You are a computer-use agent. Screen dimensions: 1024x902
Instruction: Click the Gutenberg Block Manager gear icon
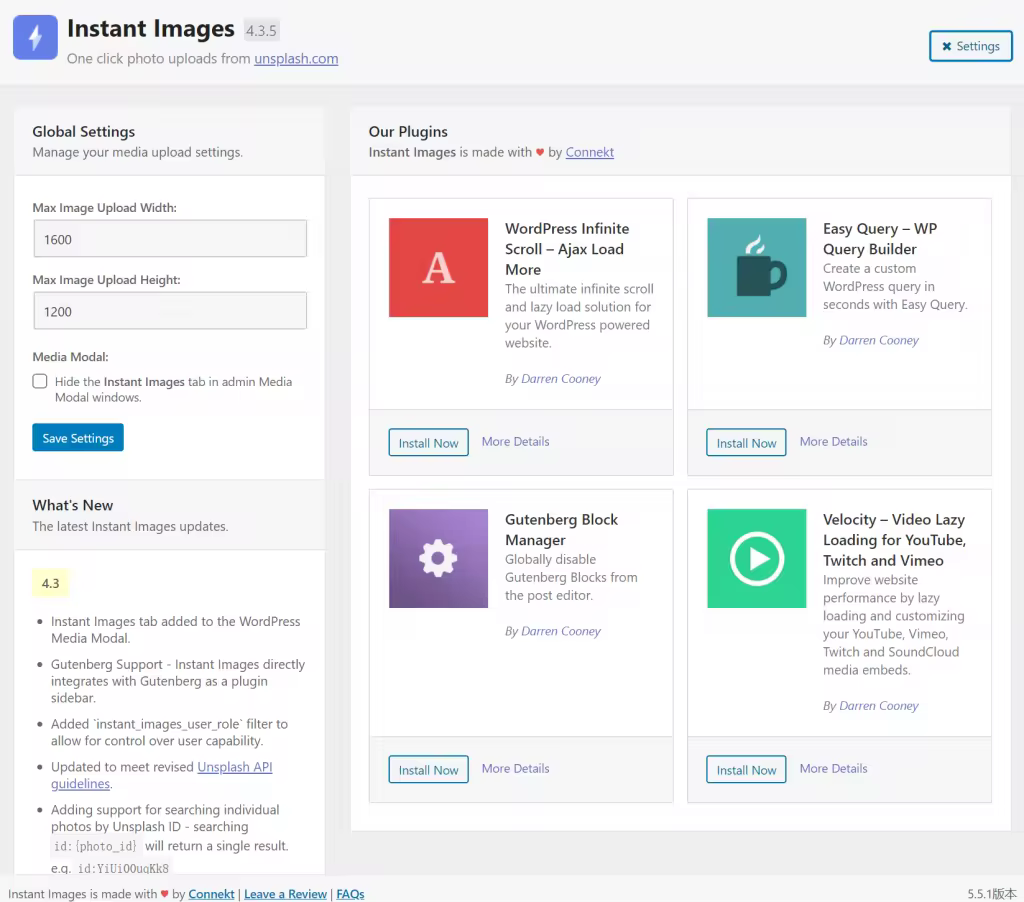pyautogui.click(x=438, y=558)
